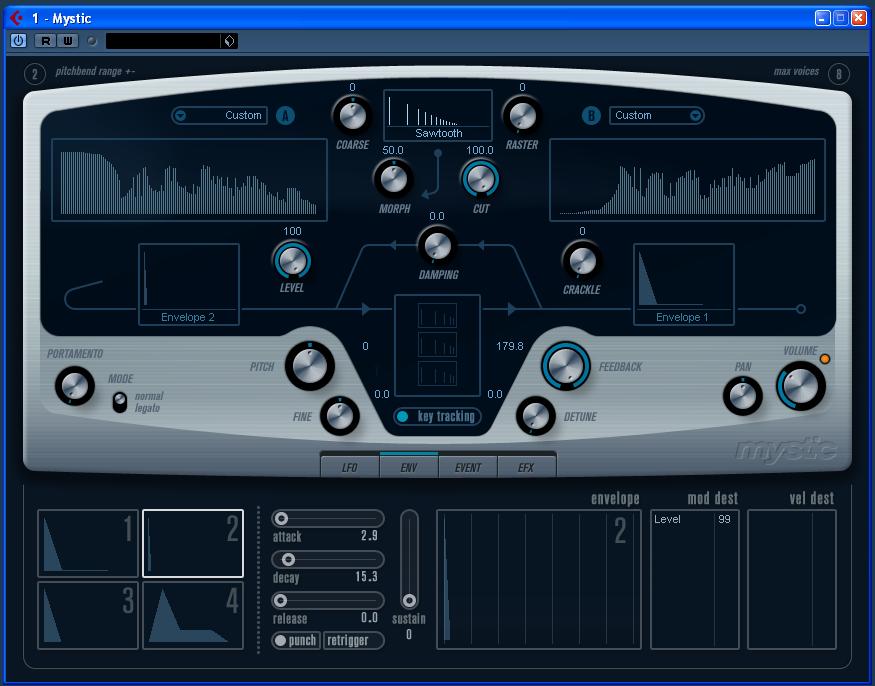Screen dimensions: 875x686
Task: Click the FEEDBACK knob
Action: [x=565, y=366]
